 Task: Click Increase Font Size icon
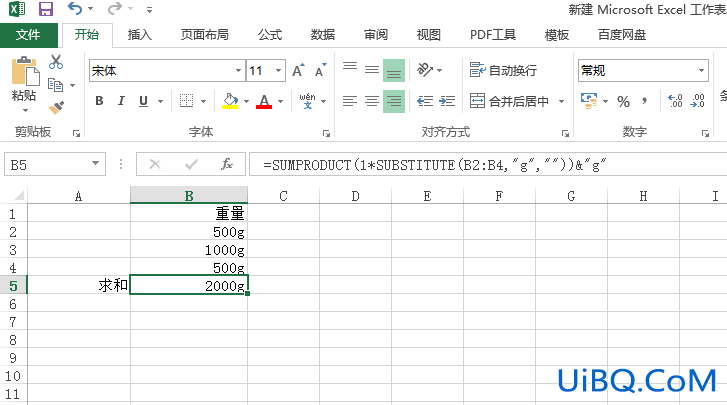[x=299, y=70]
